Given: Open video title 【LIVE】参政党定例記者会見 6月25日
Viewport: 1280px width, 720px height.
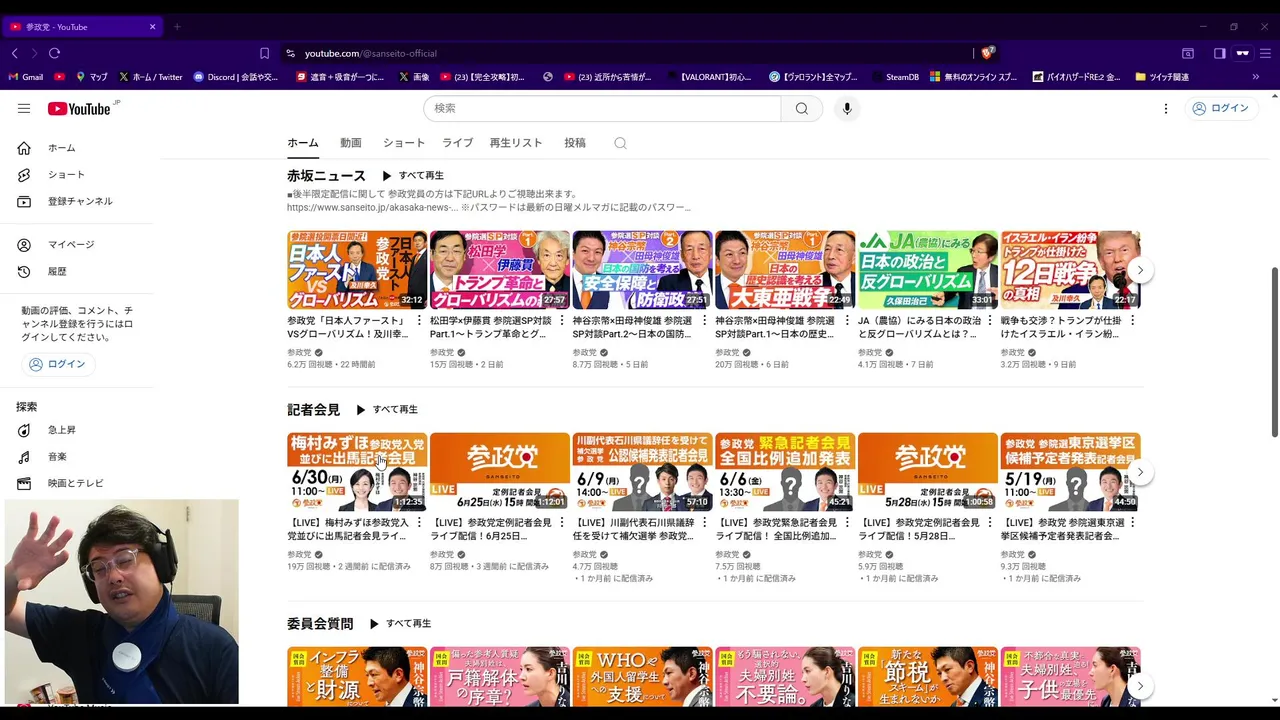Looking at the screenshot, I should pos(491,529).
